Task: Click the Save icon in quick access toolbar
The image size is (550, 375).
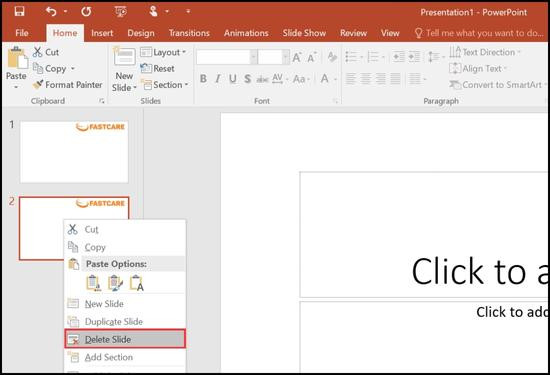Action: [19, 12]
